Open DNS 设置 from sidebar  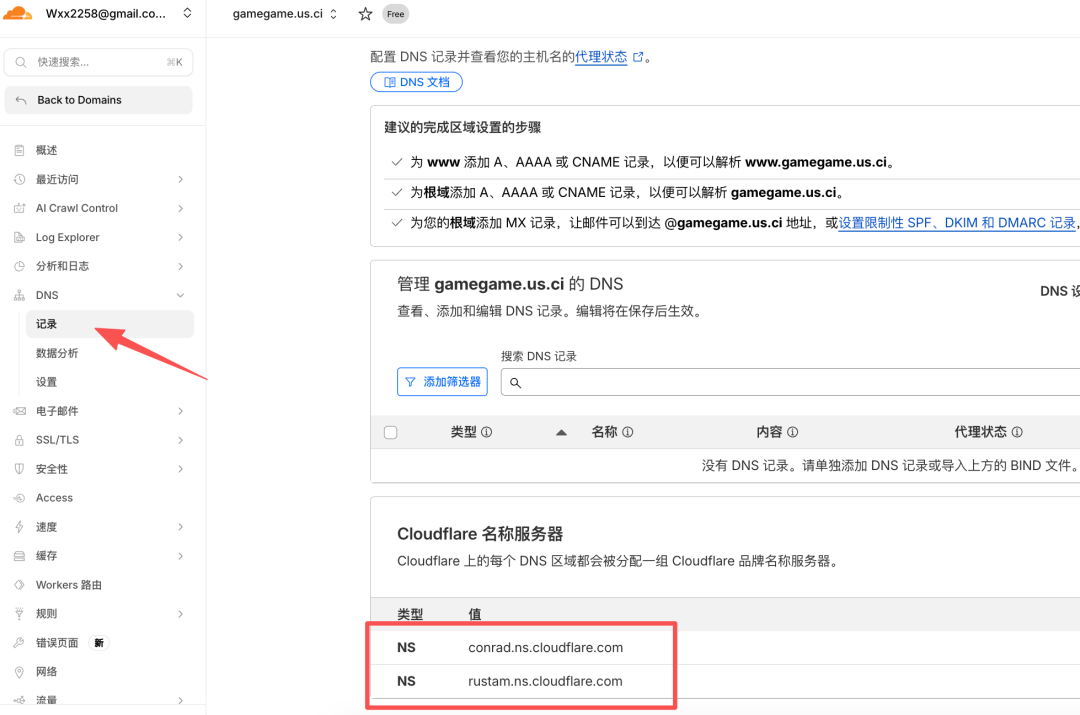[x=48, y=381]
